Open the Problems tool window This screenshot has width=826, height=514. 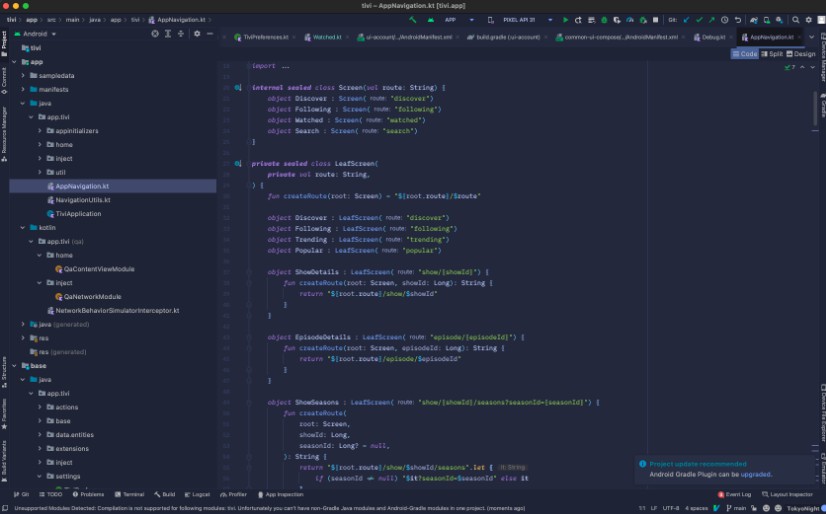(x=88, y=495)
